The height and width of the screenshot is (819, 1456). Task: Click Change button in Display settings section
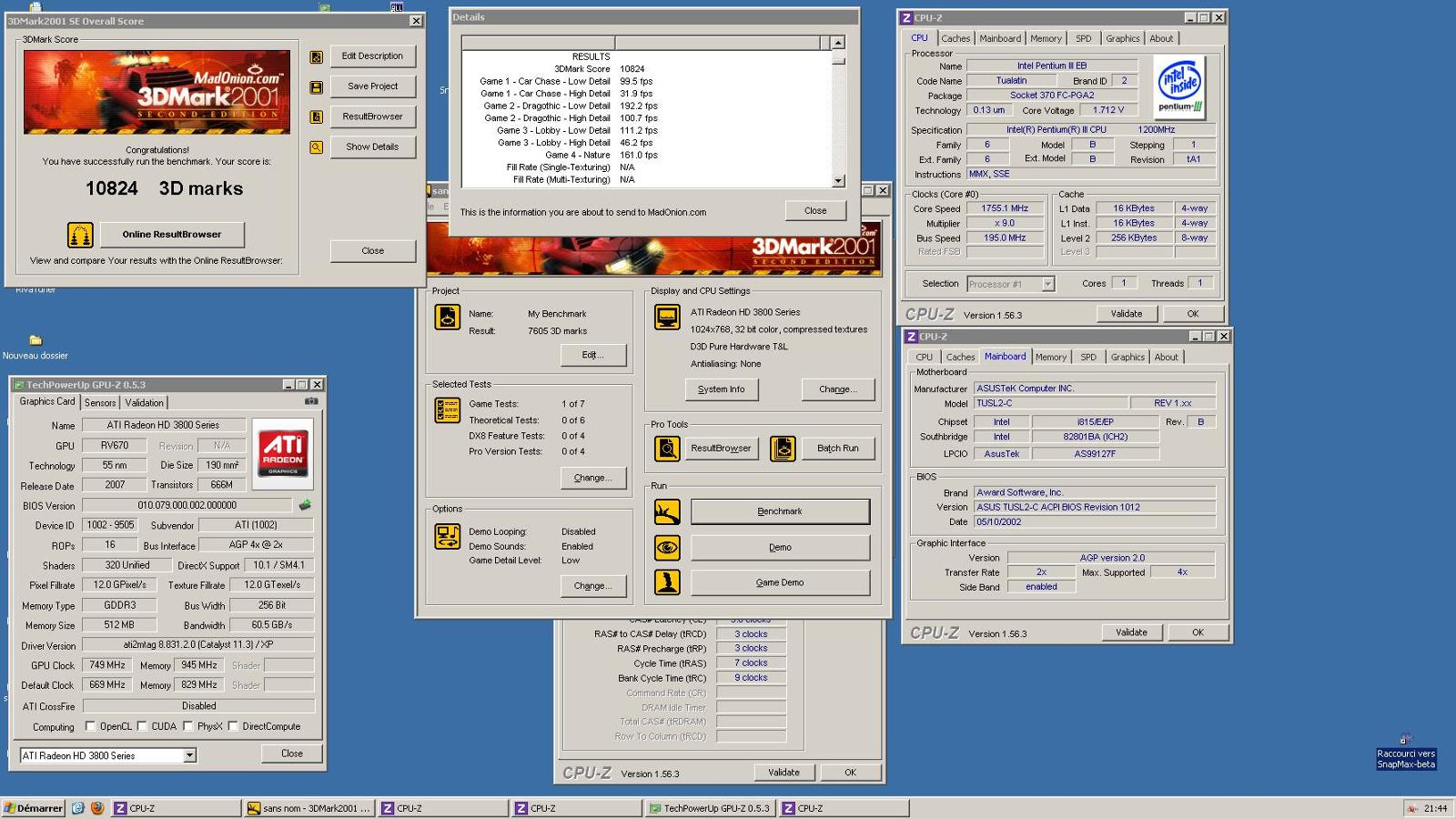click(x=837, y=389)
